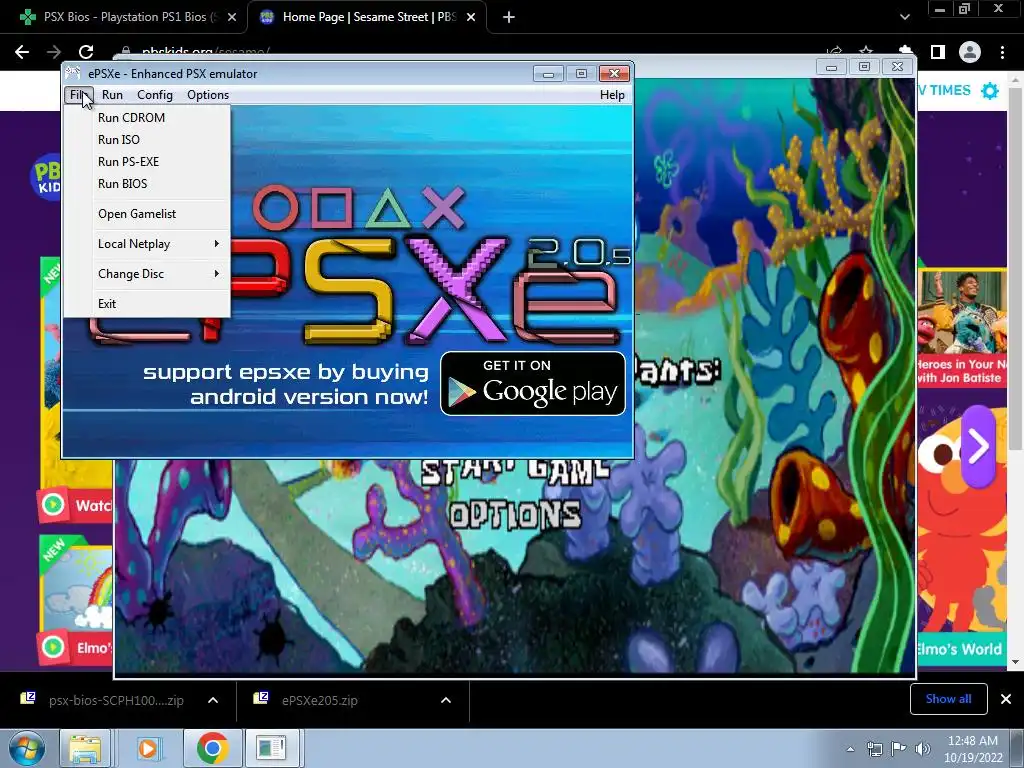The width and height of the screenshot is (1024, 768).
Task: Click the Watch play button on left
Action: [53, 504]
